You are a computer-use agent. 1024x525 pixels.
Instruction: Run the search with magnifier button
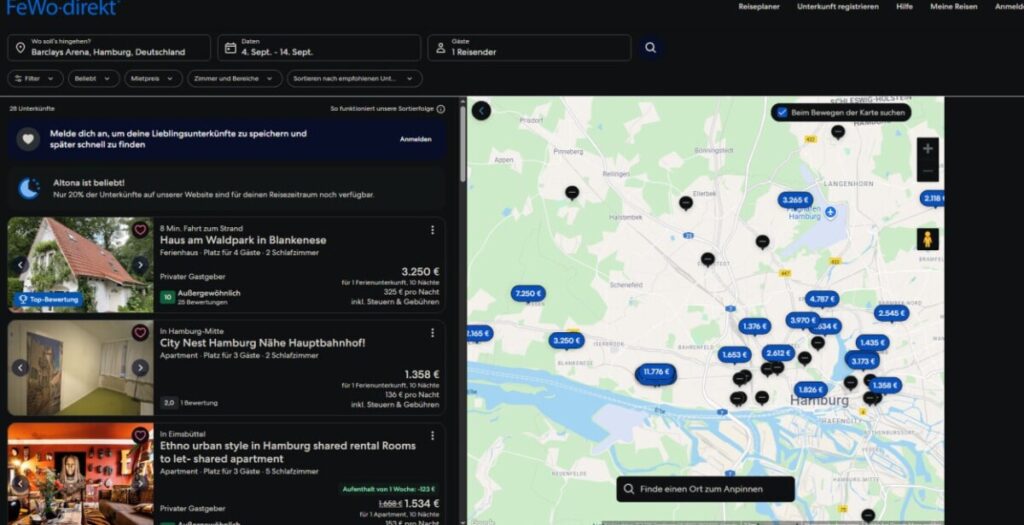(650, 48)
